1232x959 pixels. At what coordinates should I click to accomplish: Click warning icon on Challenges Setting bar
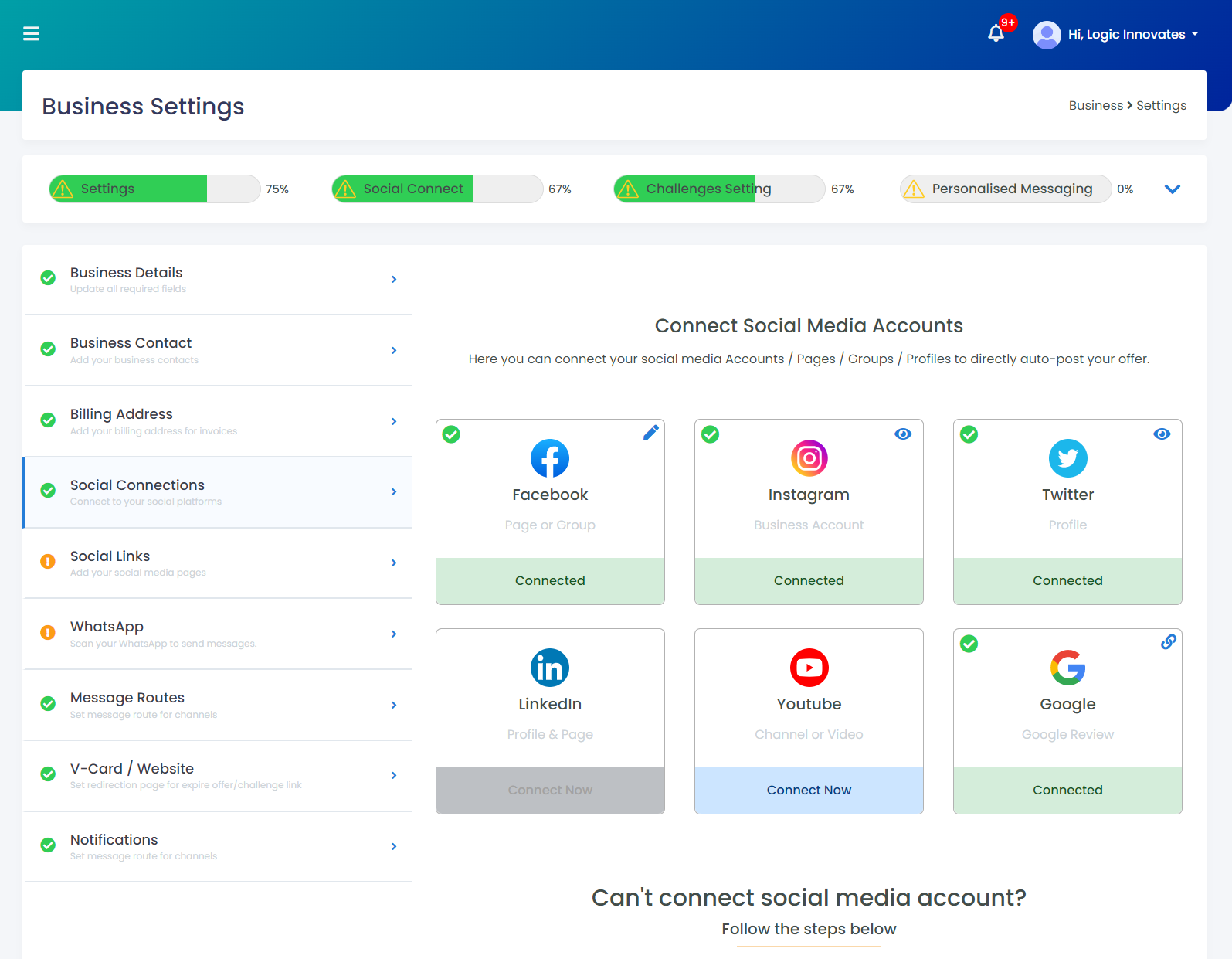coord(628,189)
